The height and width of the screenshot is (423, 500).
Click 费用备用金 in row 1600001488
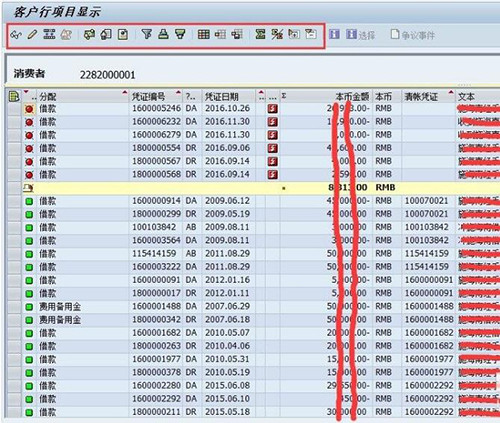(x=60, y=307)
